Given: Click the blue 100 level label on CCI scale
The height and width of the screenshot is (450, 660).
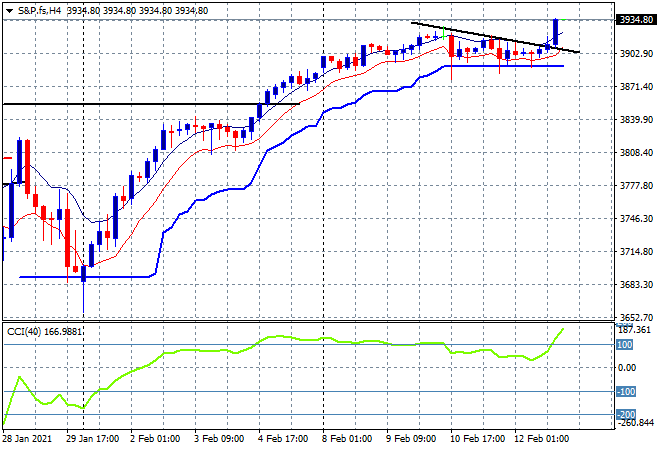Looking at the screenshot, I should [x=625, y=345].
